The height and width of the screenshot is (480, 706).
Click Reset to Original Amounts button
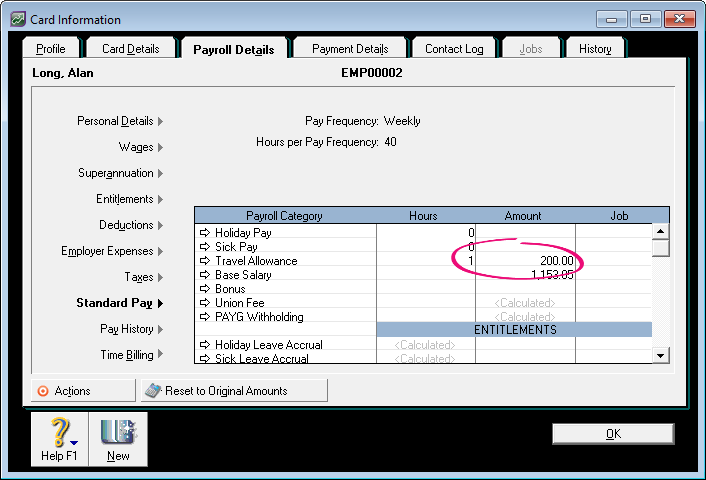coord(233,391)
